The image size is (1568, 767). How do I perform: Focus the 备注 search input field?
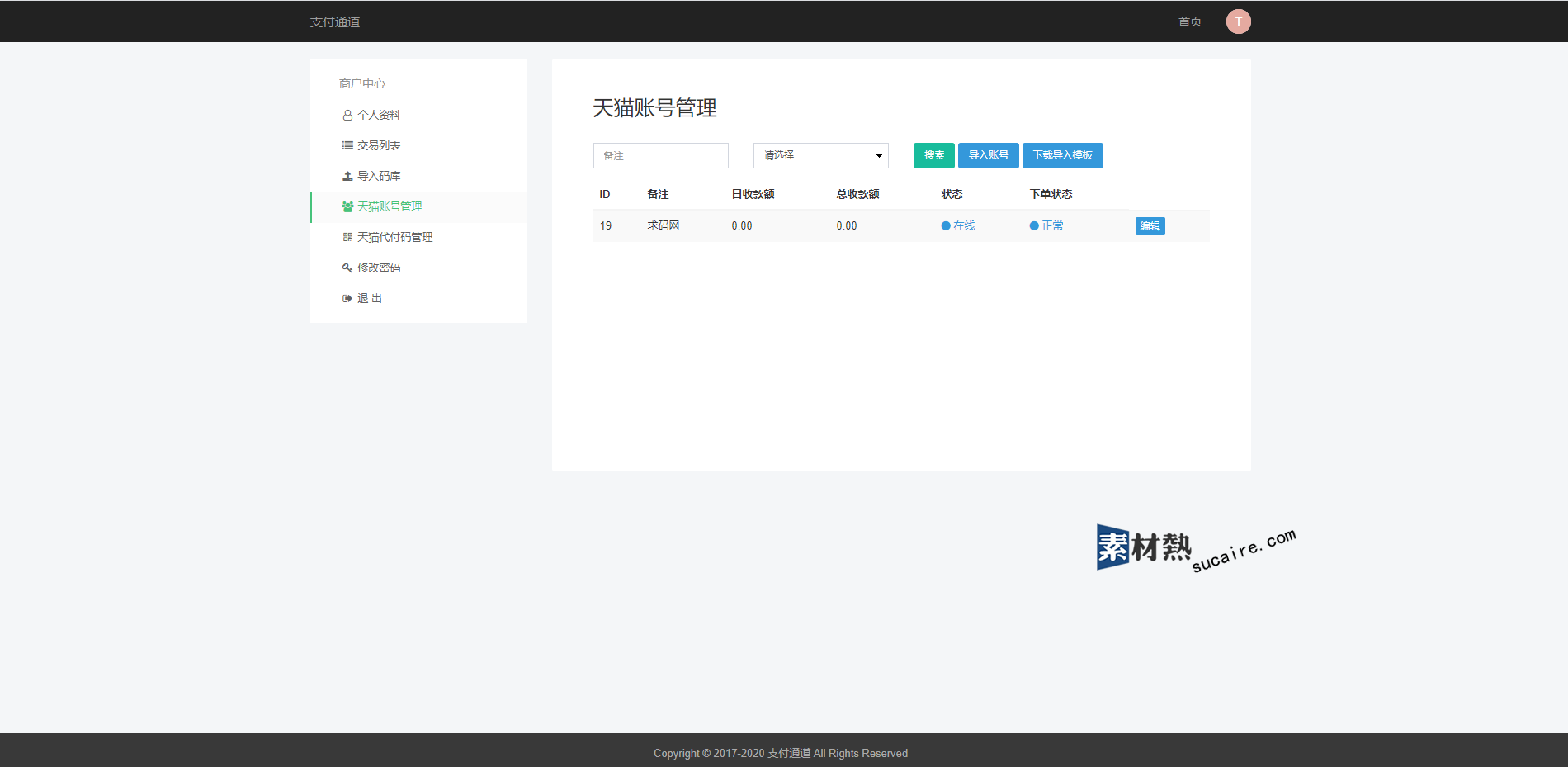pos(661,155)
